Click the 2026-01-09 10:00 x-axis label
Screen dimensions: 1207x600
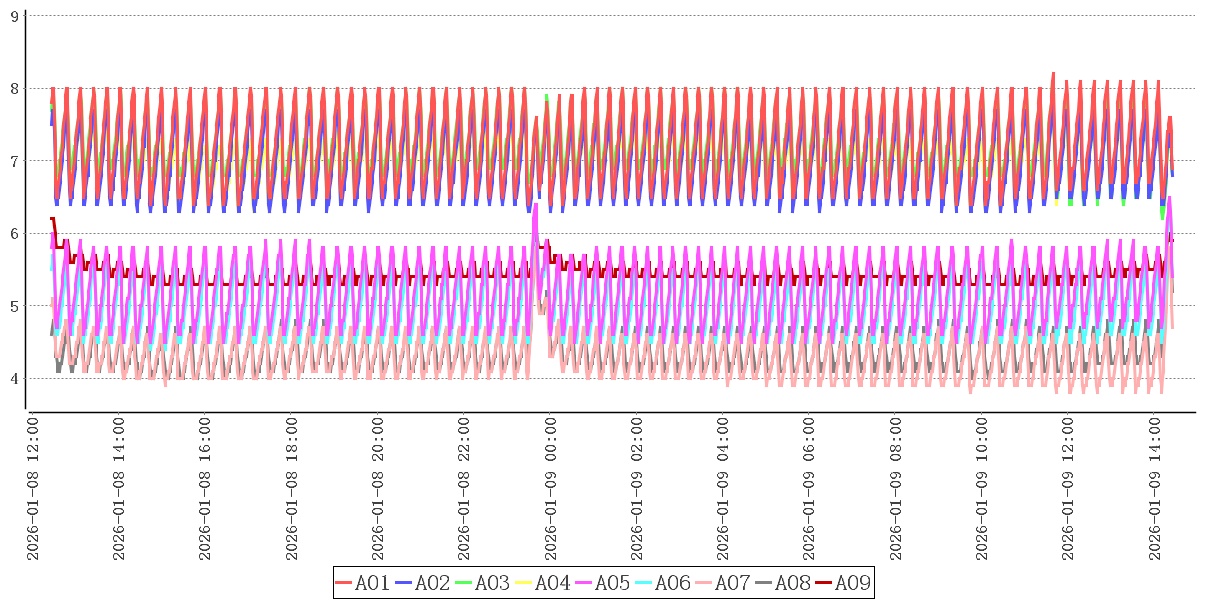pyautogui.click(x=983, y=489)
